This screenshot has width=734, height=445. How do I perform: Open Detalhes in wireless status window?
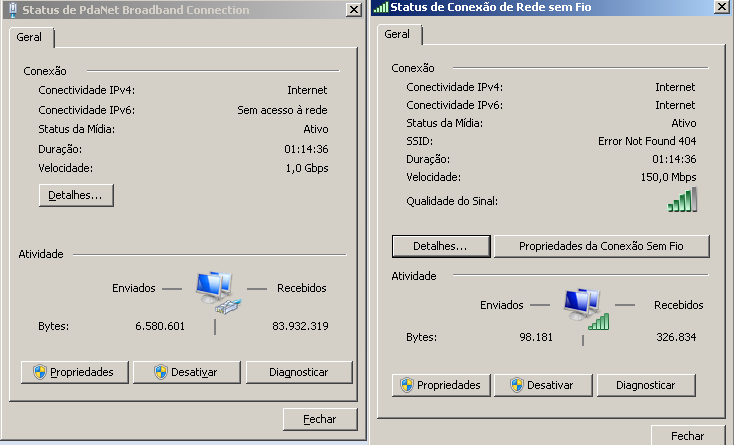[x=440, y=246]
